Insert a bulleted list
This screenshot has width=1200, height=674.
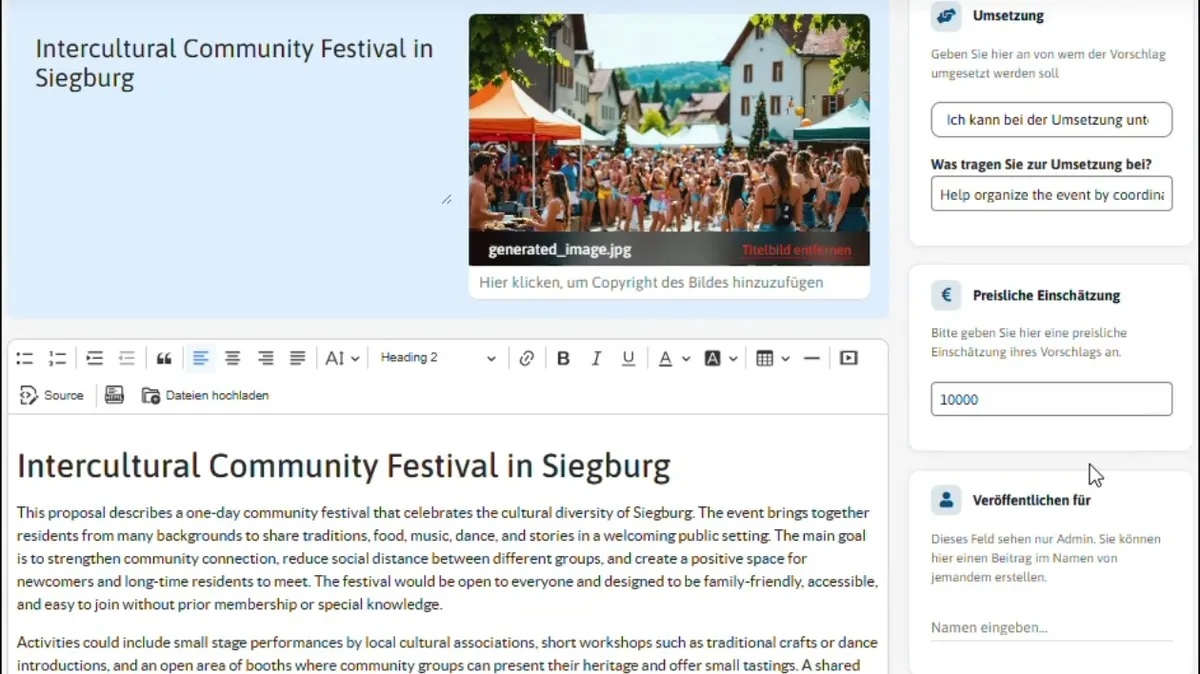[x=25, y=358]
